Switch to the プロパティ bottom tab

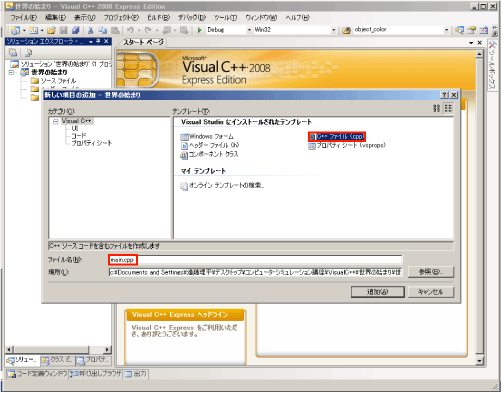[93, 360]
